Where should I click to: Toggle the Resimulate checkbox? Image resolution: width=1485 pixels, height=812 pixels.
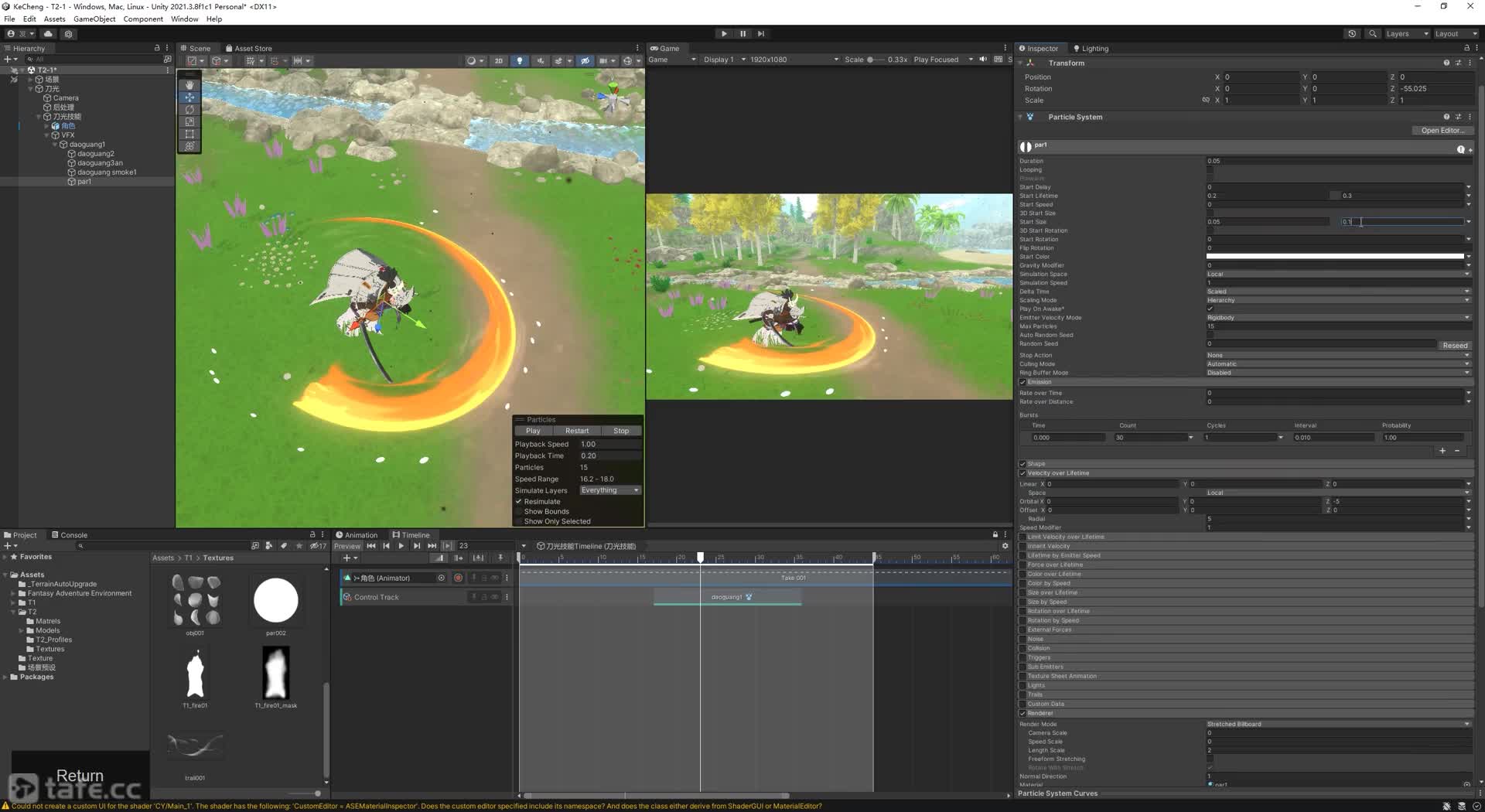tap(519, 502)
